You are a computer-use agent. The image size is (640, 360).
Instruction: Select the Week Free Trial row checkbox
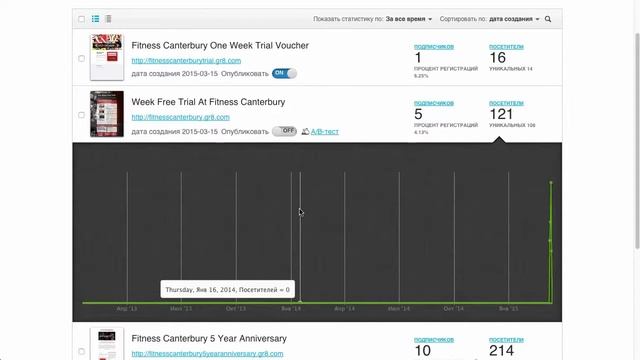coord(82,115)
